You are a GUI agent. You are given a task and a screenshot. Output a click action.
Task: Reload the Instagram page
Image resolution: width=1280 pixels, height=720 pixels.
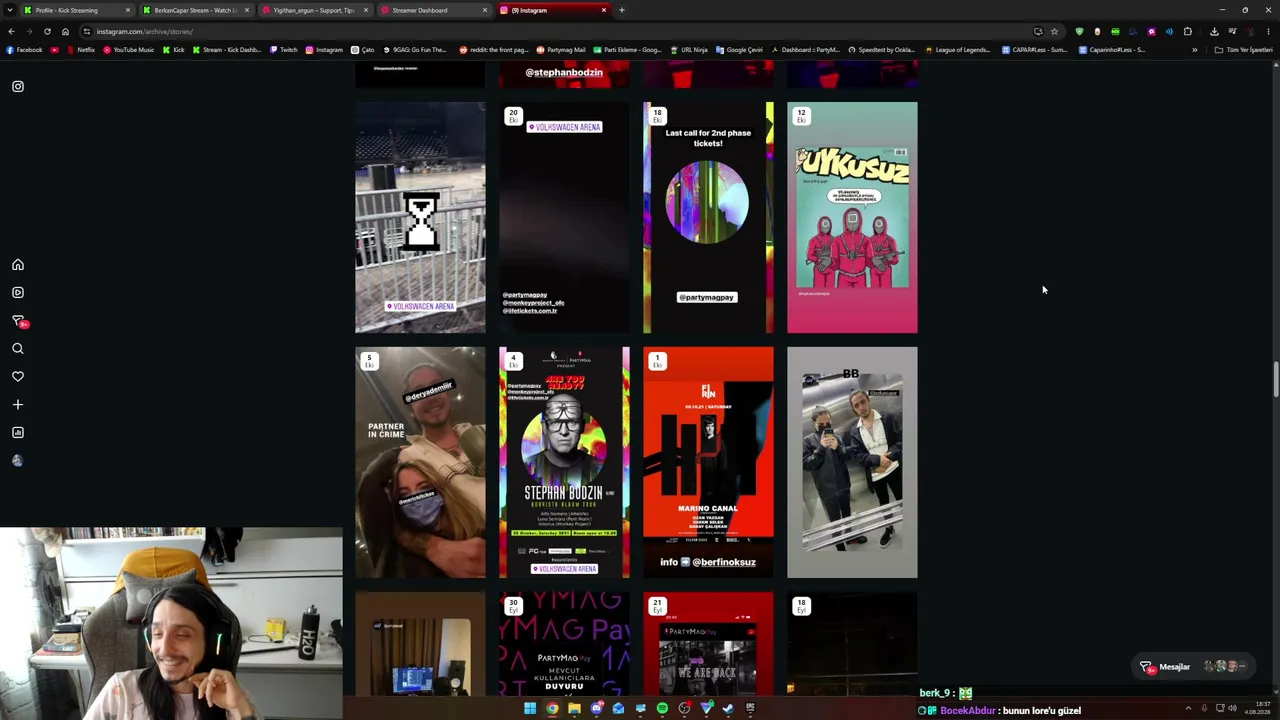tap(47, 31)
